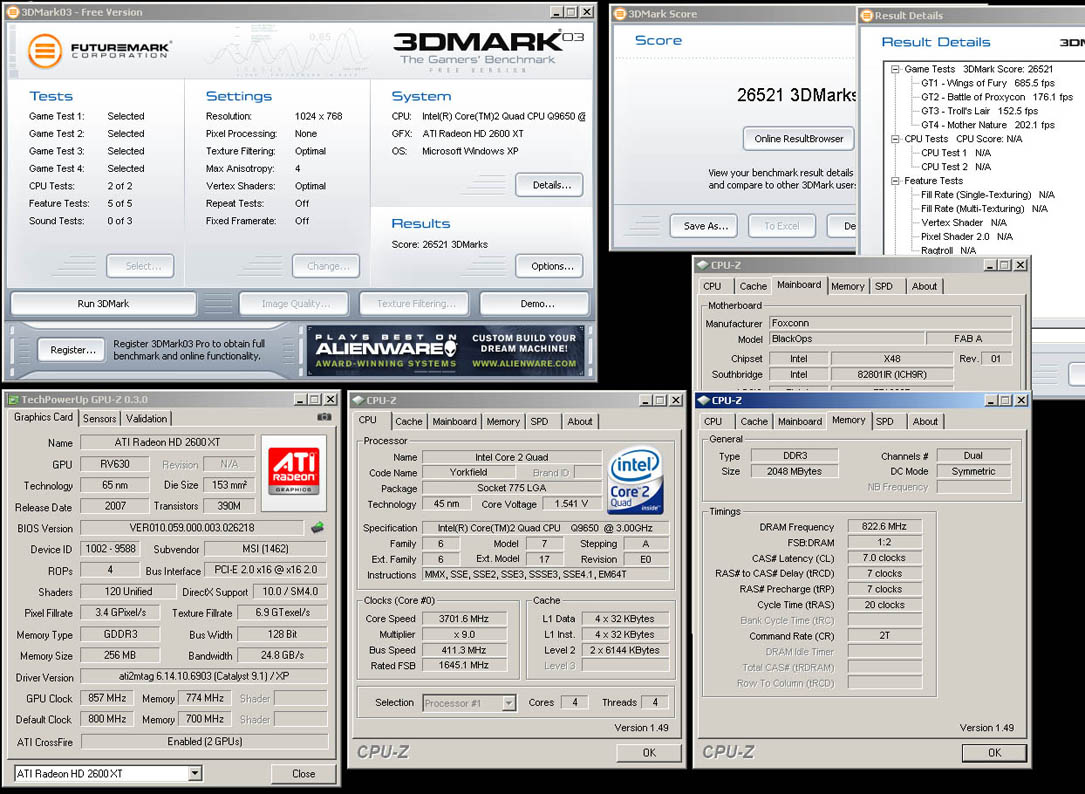This screenshot has height=794, width=1085.
Task: Click OK in the CPU-Z CPU window
Action: (649, 752)
